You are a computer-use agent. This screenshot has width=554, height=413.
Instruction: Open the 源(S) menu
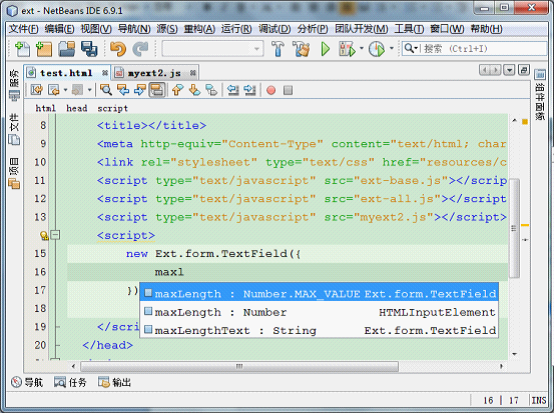tap(167, 29)
